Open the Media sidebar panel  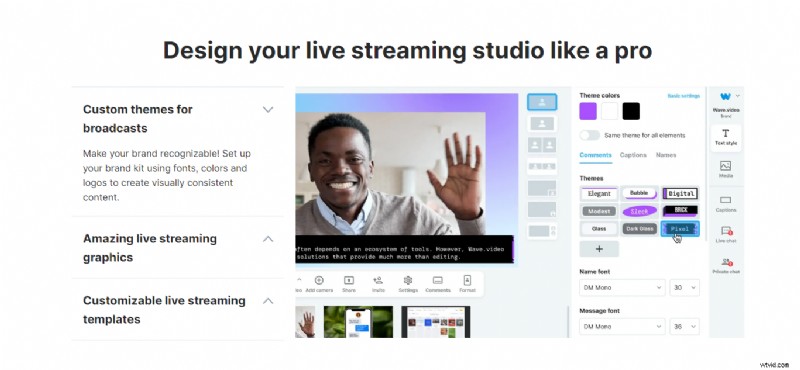(726, 169)
